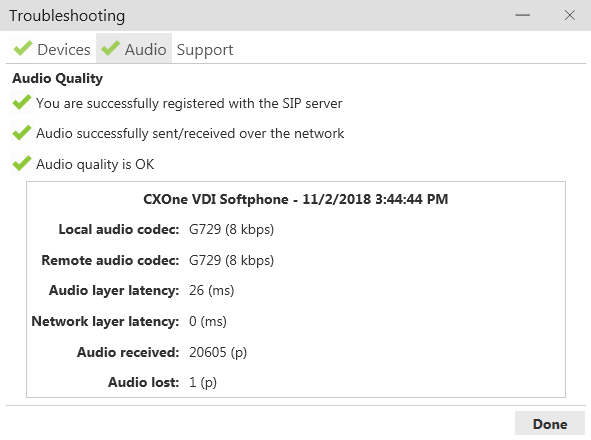Click the audio sent/received checkmark icon
Image resolution: width=591 pixels, height=440 pixels.
click(x=21, y=133)
